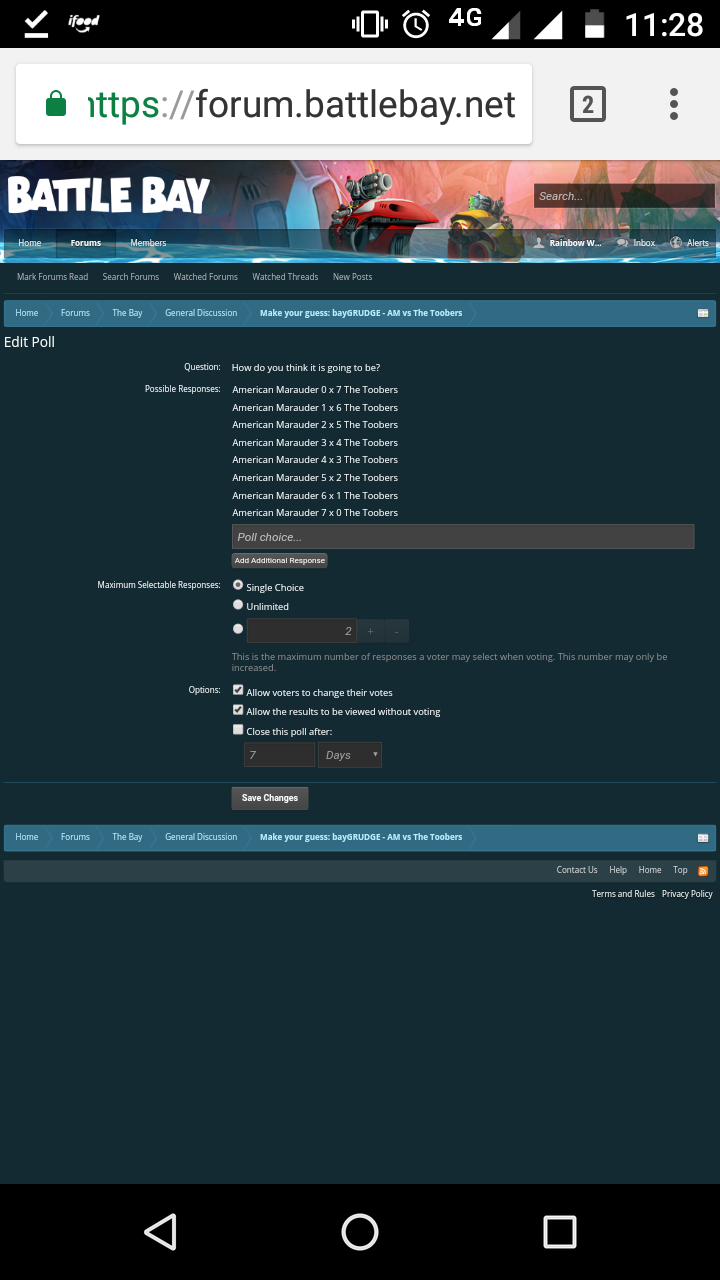
Task: Increase maximum responses with plus button
Action: tap(370, 631)
